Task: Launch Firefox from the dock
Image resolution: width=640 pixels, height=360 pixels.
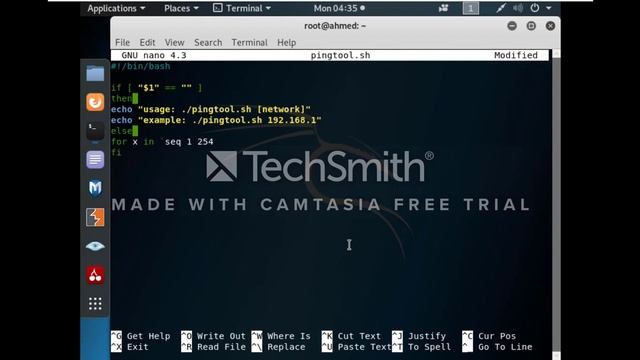Action: point(95,102)
